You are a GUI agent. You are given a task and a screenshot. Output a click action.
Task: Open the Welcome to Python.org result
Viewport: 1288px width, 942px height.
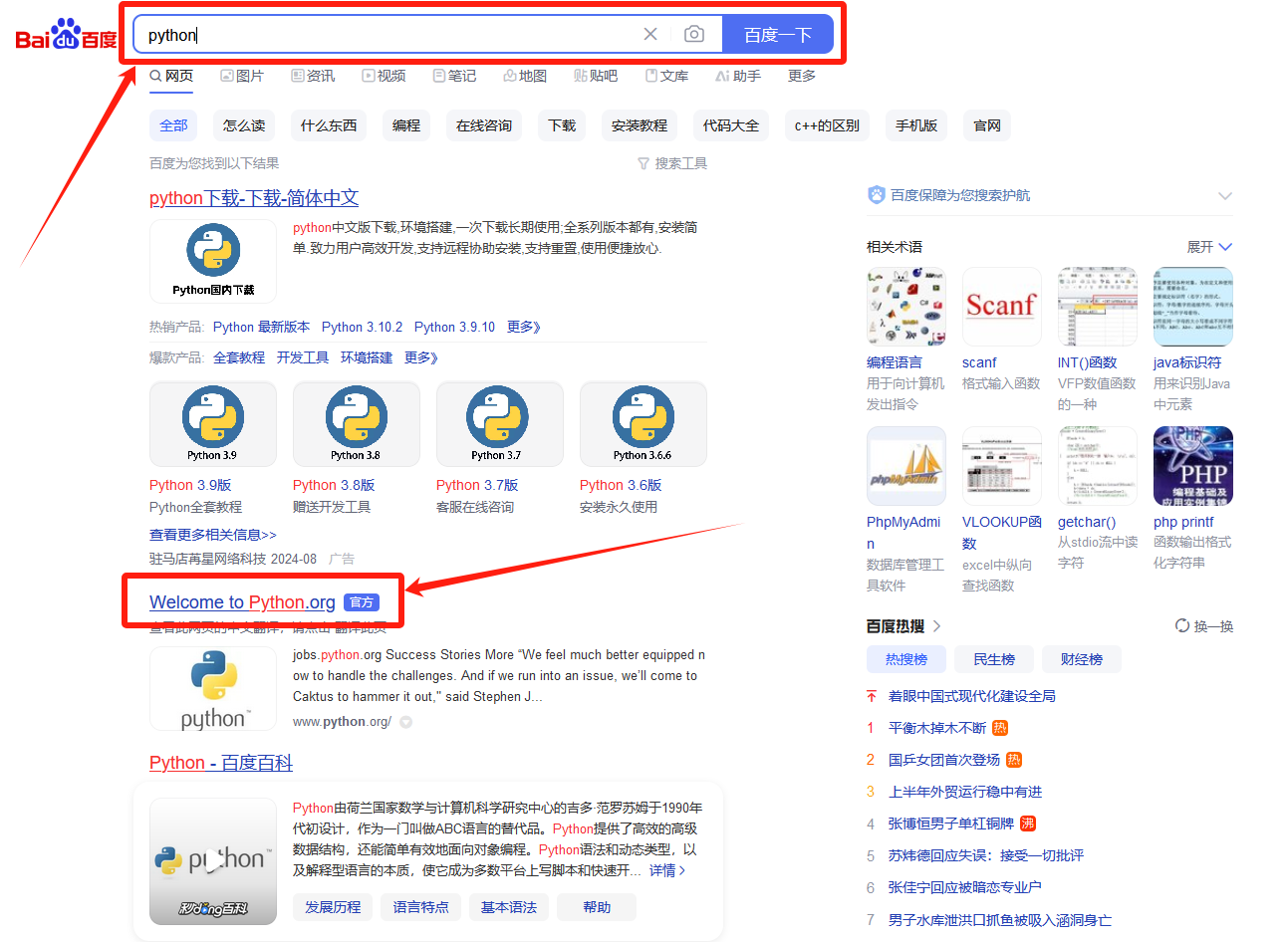[x=242, y=602]
